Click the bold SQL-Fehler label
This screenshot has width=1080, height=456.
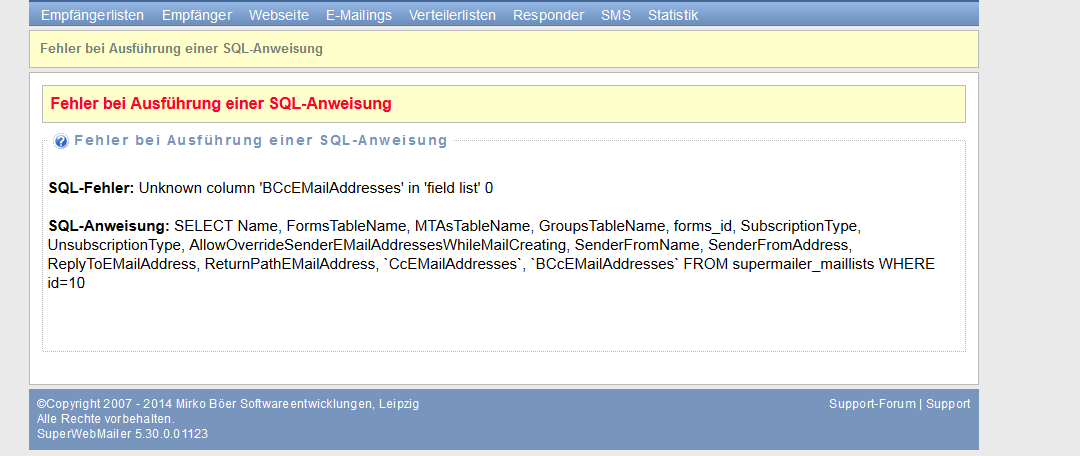point(92,188)
